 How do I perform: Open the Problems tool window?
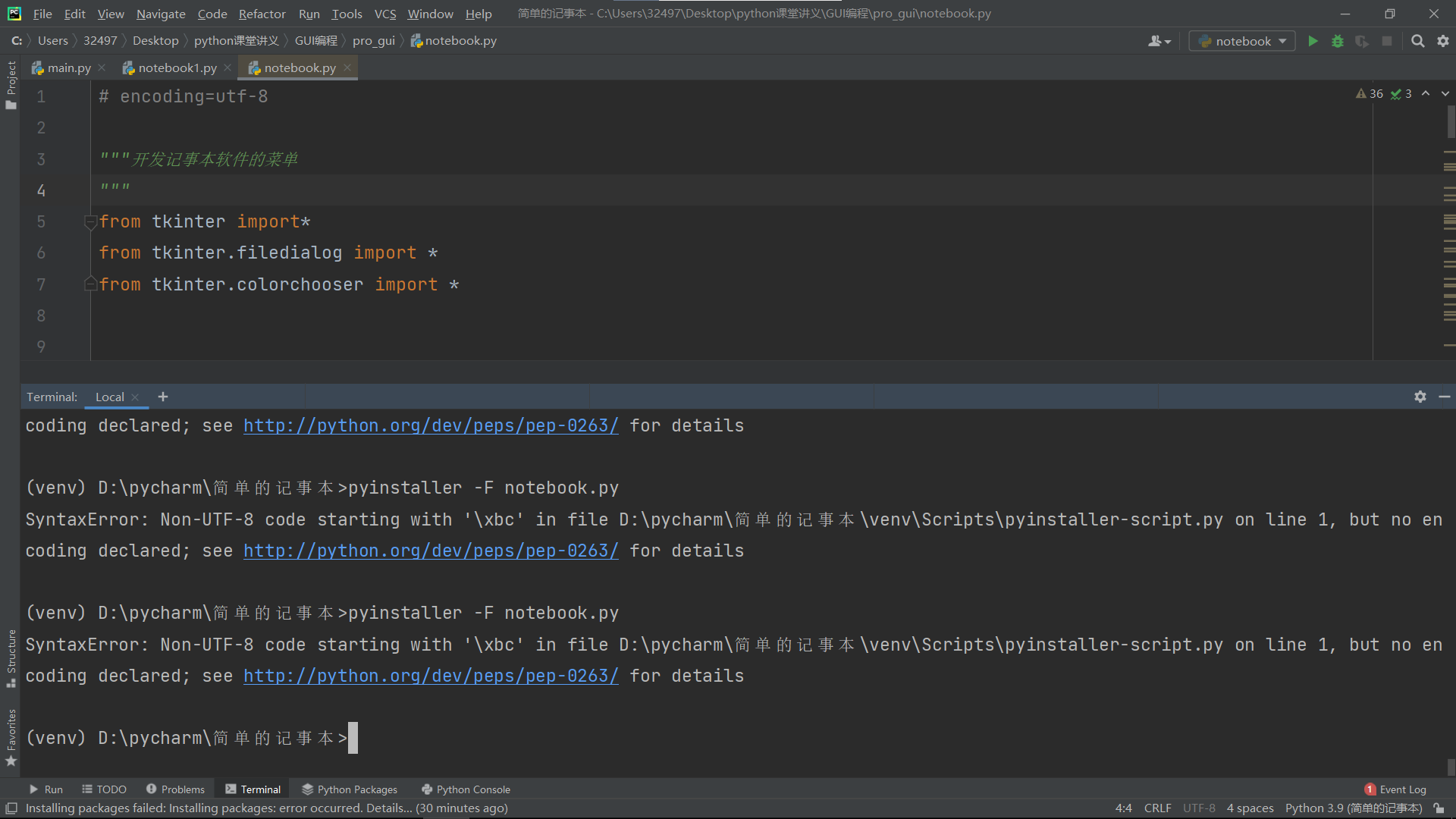coord(175,789)
